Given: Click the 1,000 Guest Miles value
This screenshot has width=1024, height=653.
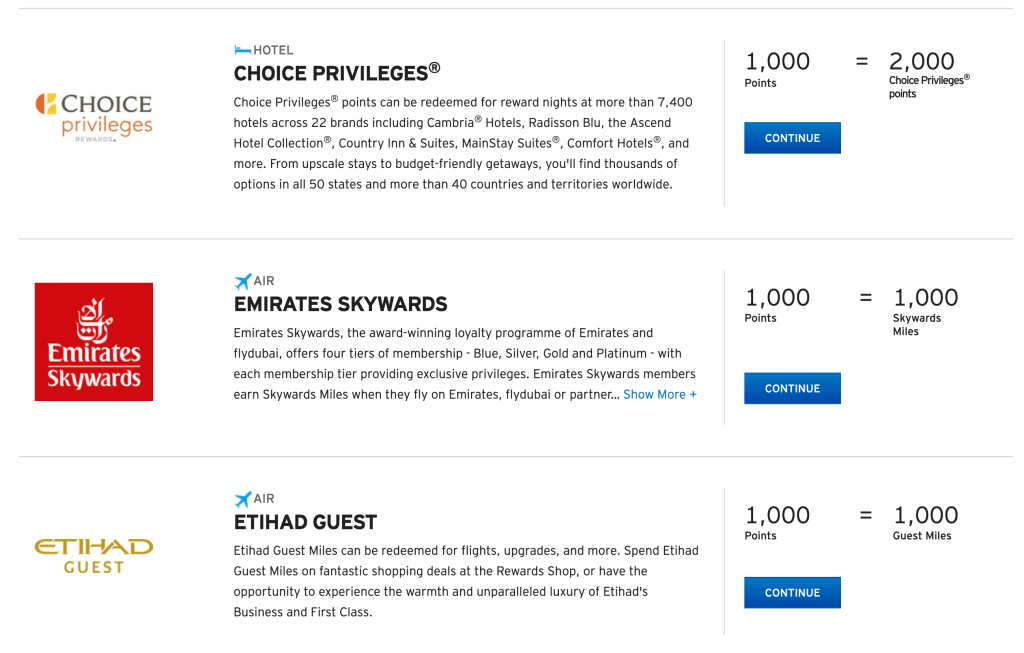Looking at the screenshot, I should pyautogui.click(x=925, y=515).
